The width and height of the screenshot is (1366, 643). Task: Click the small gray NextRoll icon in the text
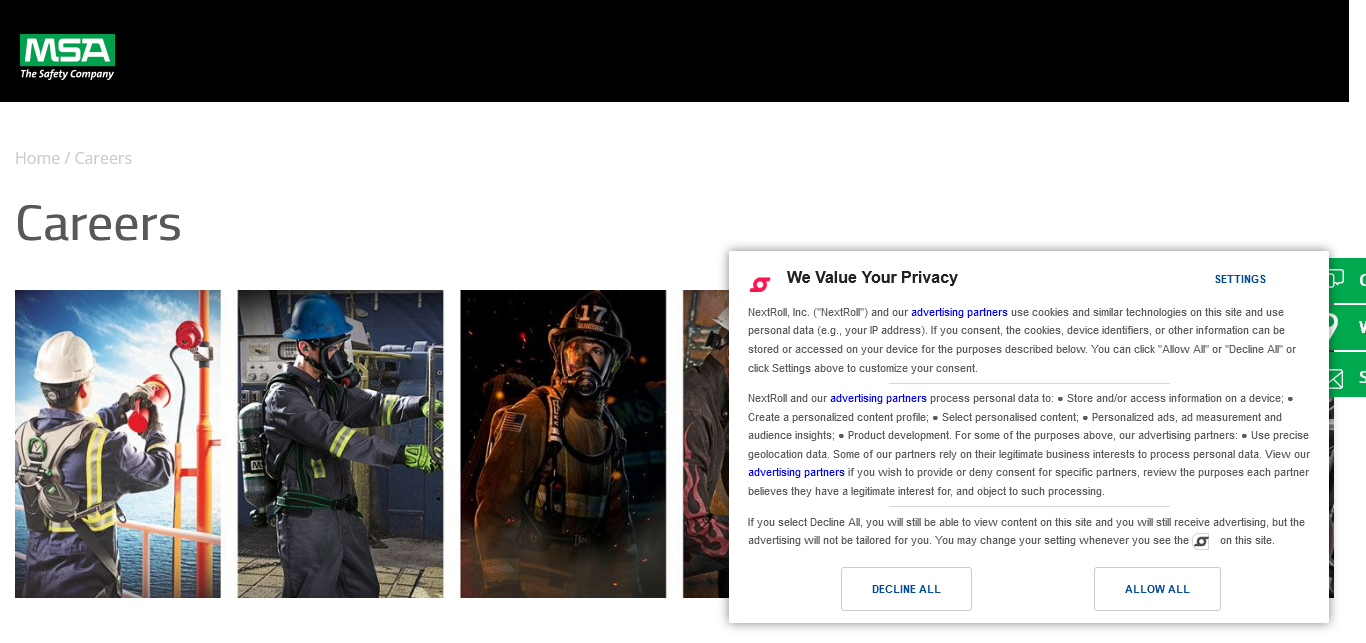(1201, 542)
